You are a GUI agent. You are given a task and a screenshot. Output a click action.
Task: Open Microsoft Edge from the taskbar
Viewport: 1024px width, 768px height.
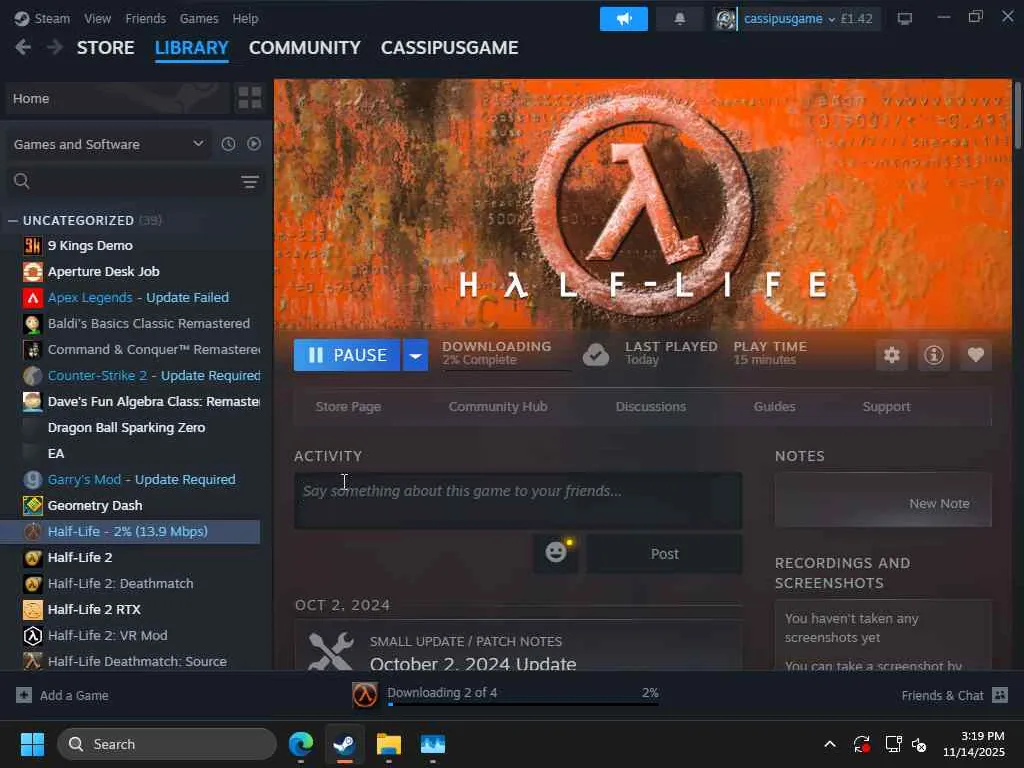[x=301, y=744]
